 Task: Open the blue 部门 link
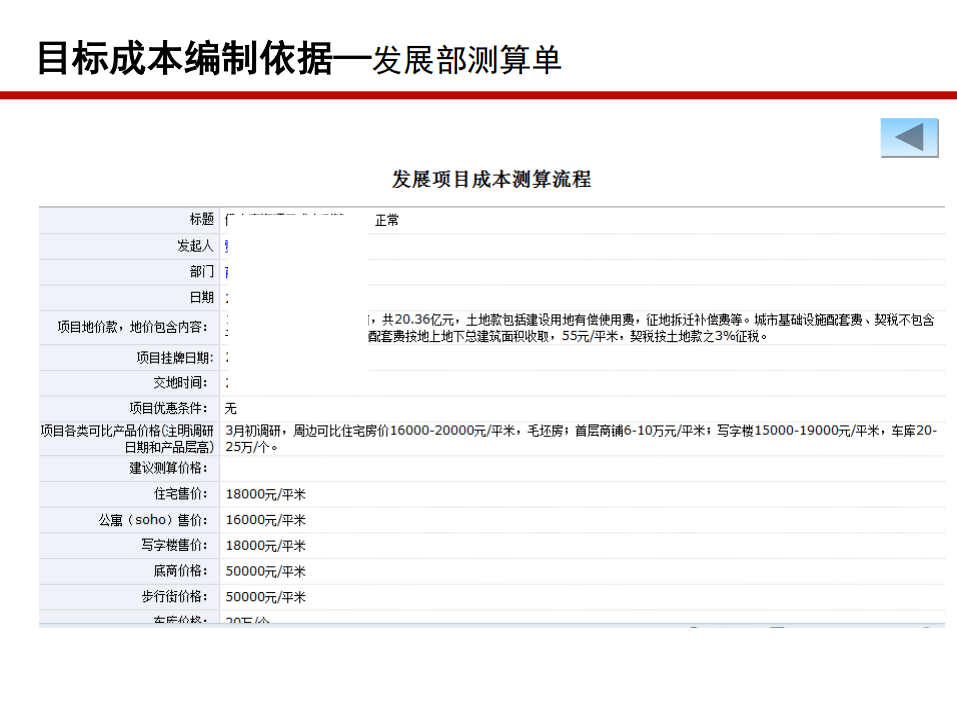click(x=228, y=272)
